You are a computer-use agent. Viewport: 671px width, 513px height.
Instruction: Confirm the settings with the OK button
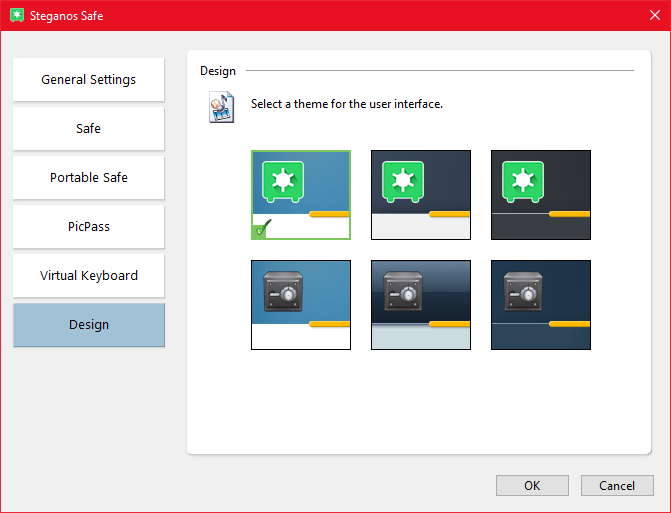click(532, 485)
